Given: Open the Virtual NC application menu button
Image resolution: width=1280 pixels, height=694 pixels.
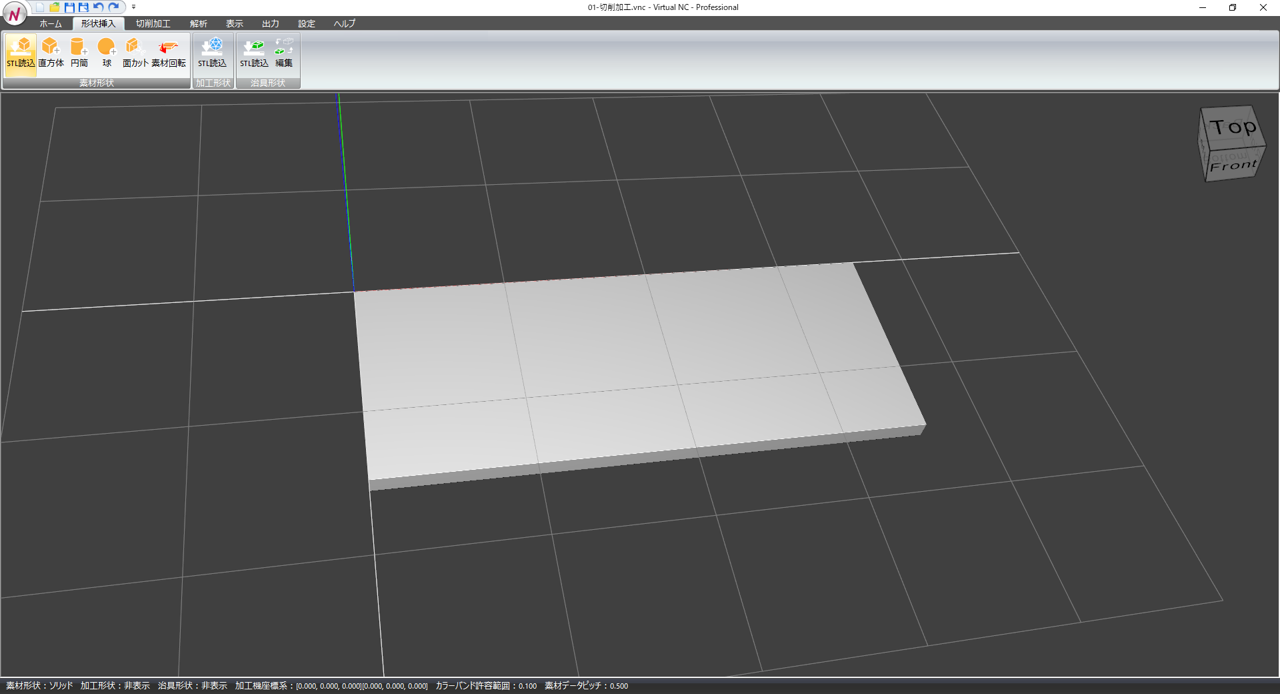Looking at the screenshot, I should click(14, 15).
